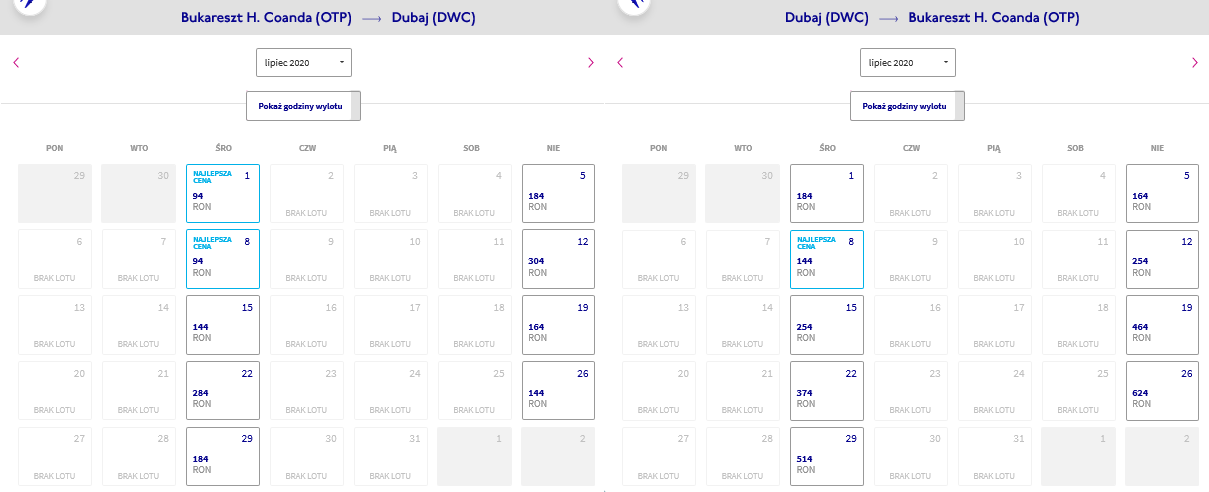Select outbound July 8 for 94 RON
1209x492 pixels.
point(222,259)
